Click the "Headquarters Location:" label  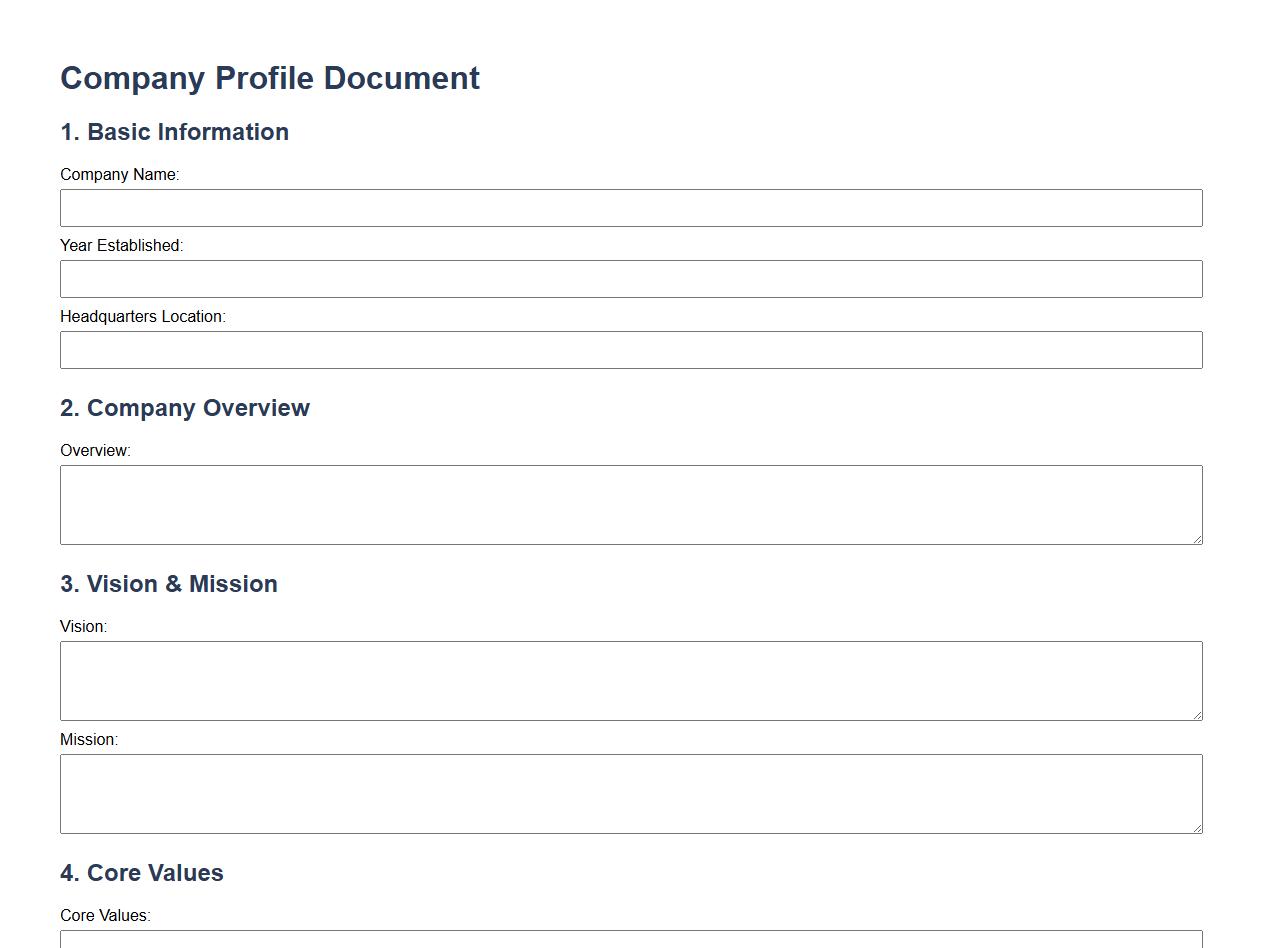tap(143, 317)
